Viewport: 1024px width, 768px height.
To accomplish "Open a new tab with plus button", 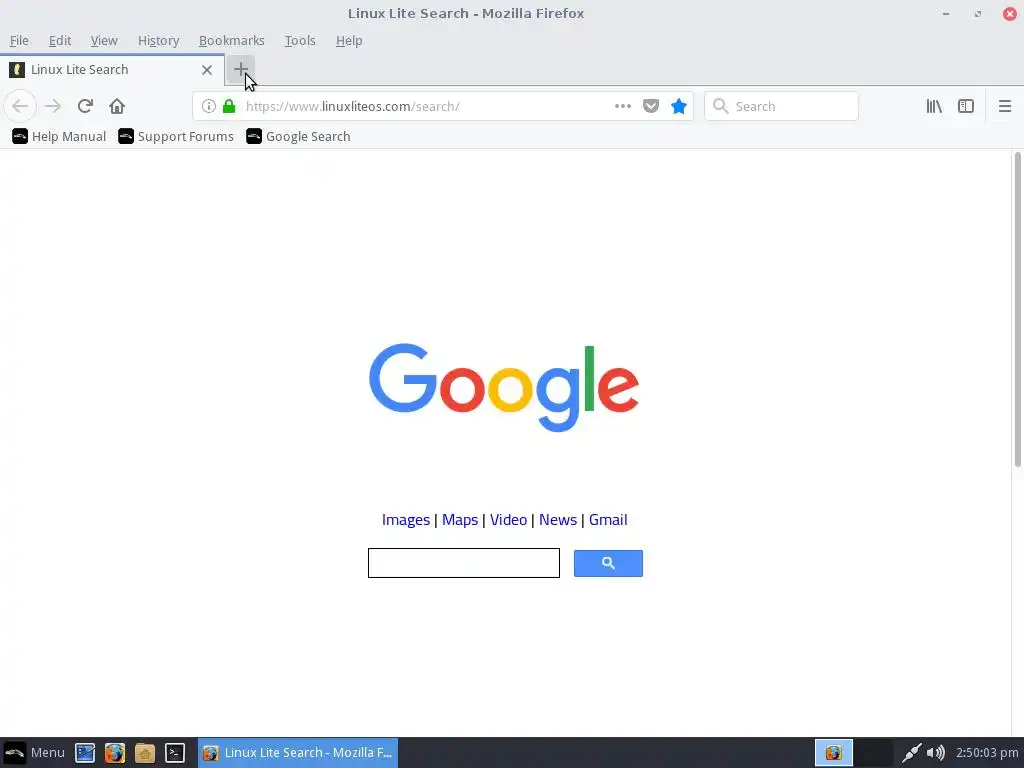I will pyautogui.click(x=240, y=69).
